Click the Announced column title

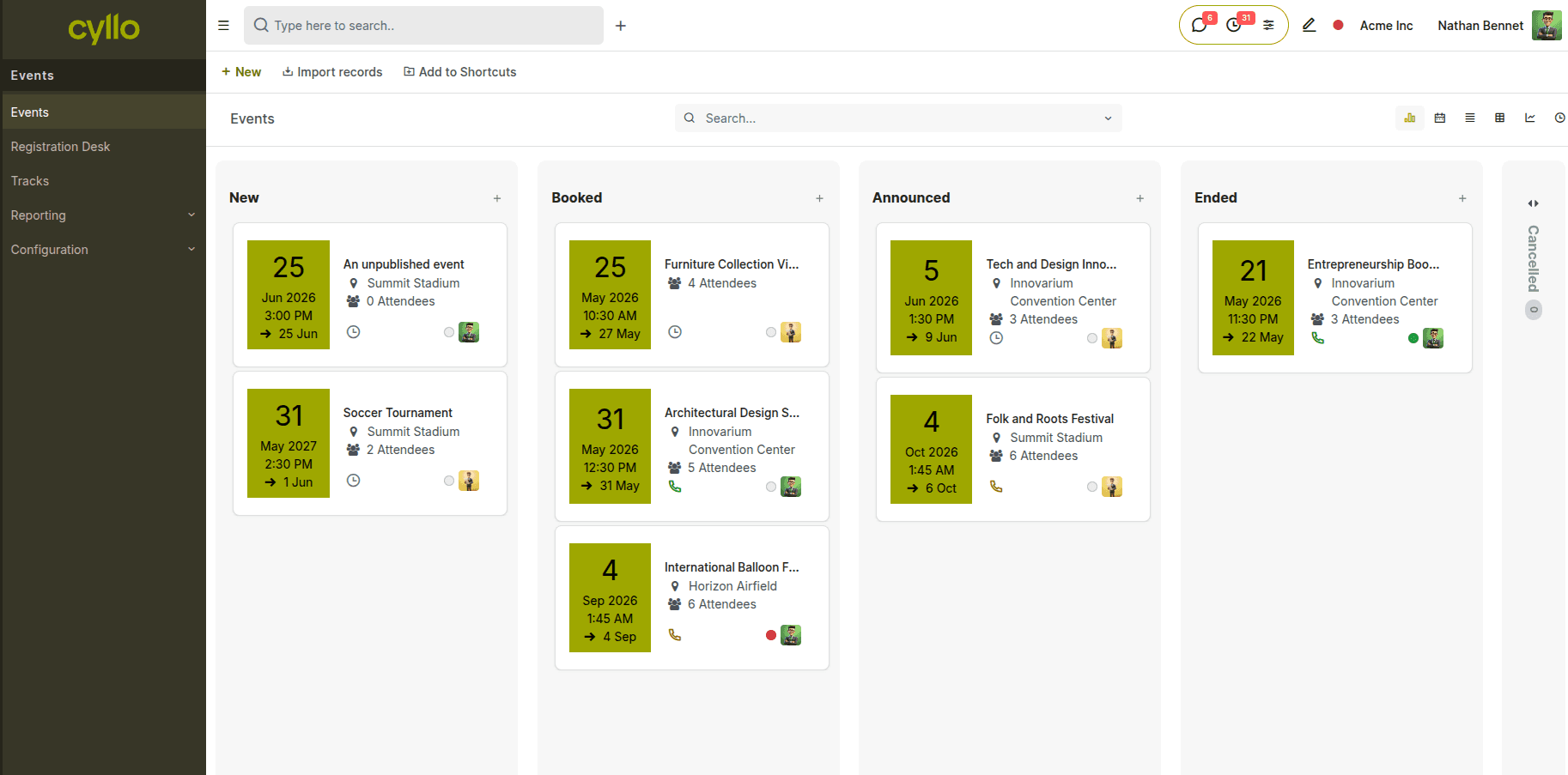pos(911,197)
